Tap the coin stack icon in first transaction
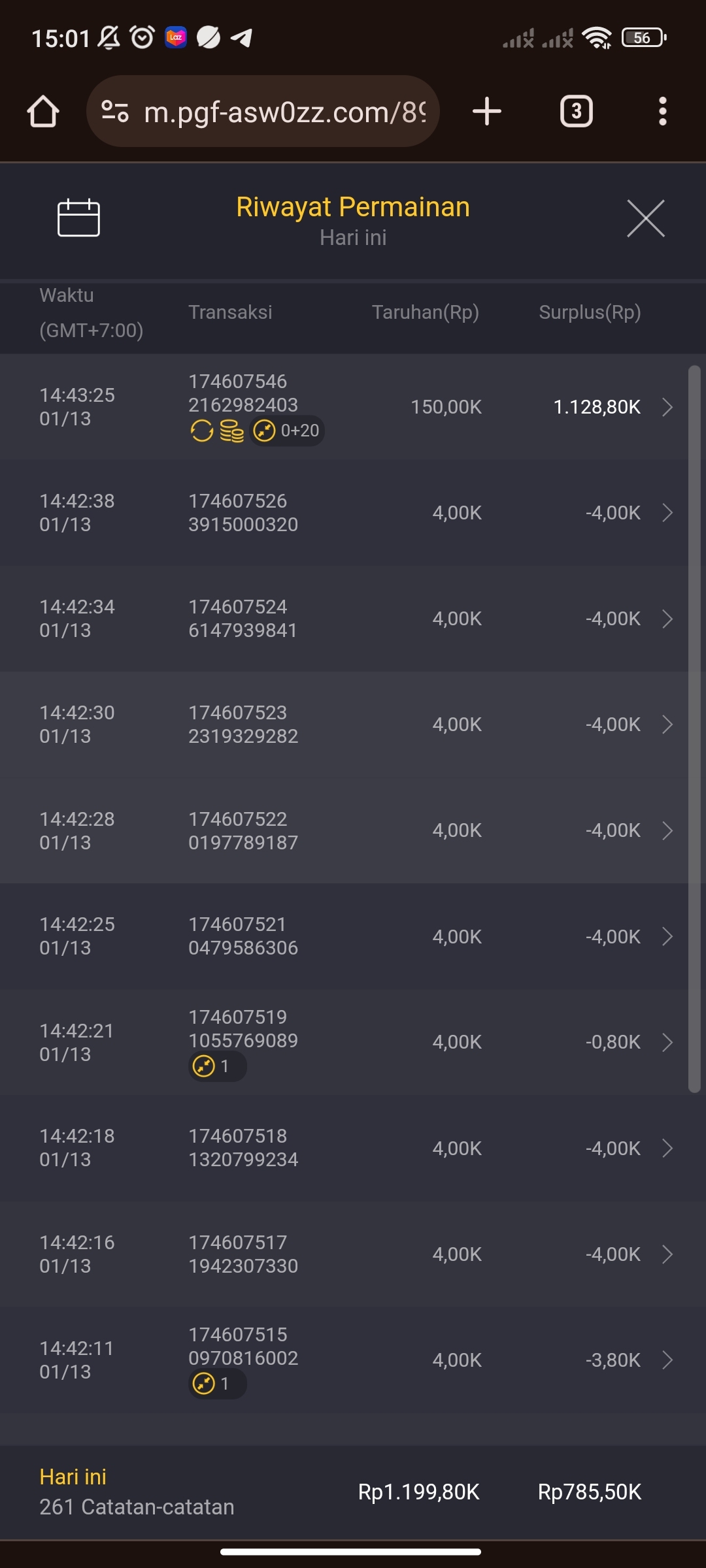706x1568 pixels. pyautogui.click(x=231, y=431)
